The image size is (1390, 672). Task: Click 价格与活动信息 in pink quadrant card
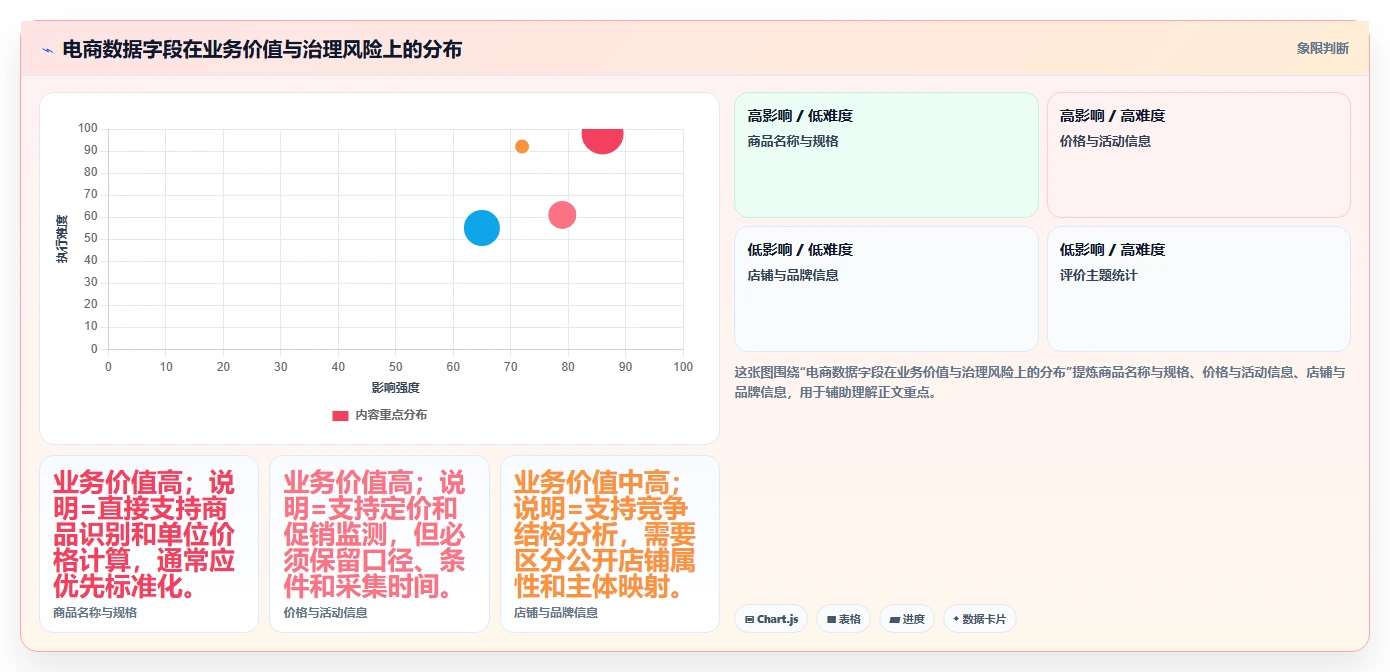pyautogui.click(x=1105, y=142)
